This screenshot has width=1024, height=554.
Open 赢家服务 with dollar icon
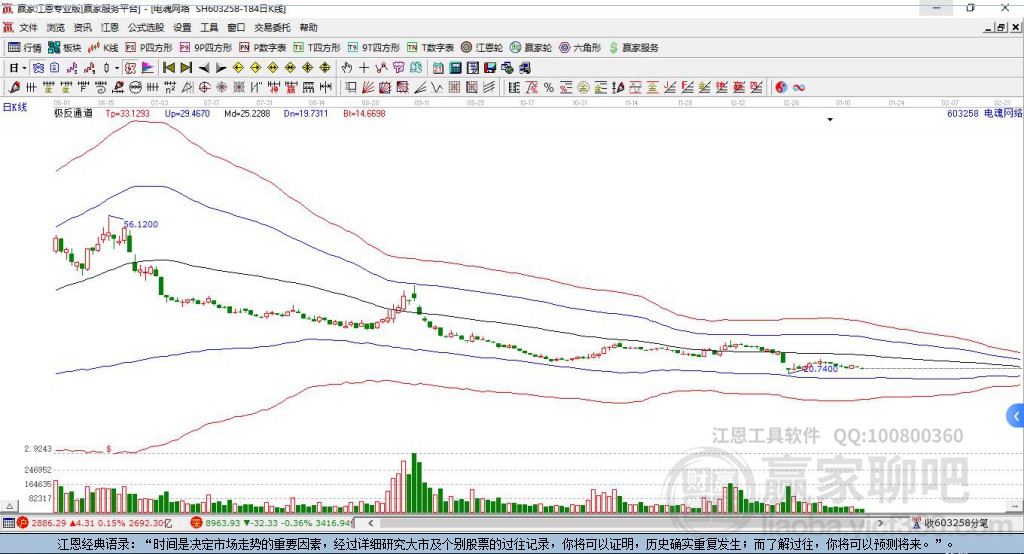633,48
